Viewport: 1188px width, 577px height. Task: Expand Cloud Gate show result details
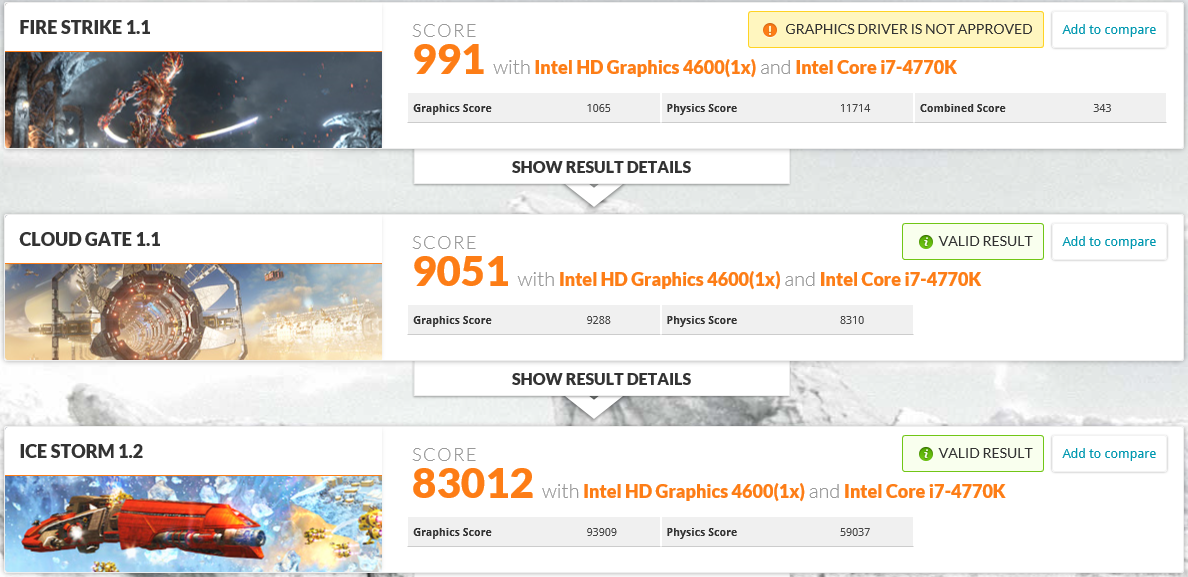coord(602,379)
